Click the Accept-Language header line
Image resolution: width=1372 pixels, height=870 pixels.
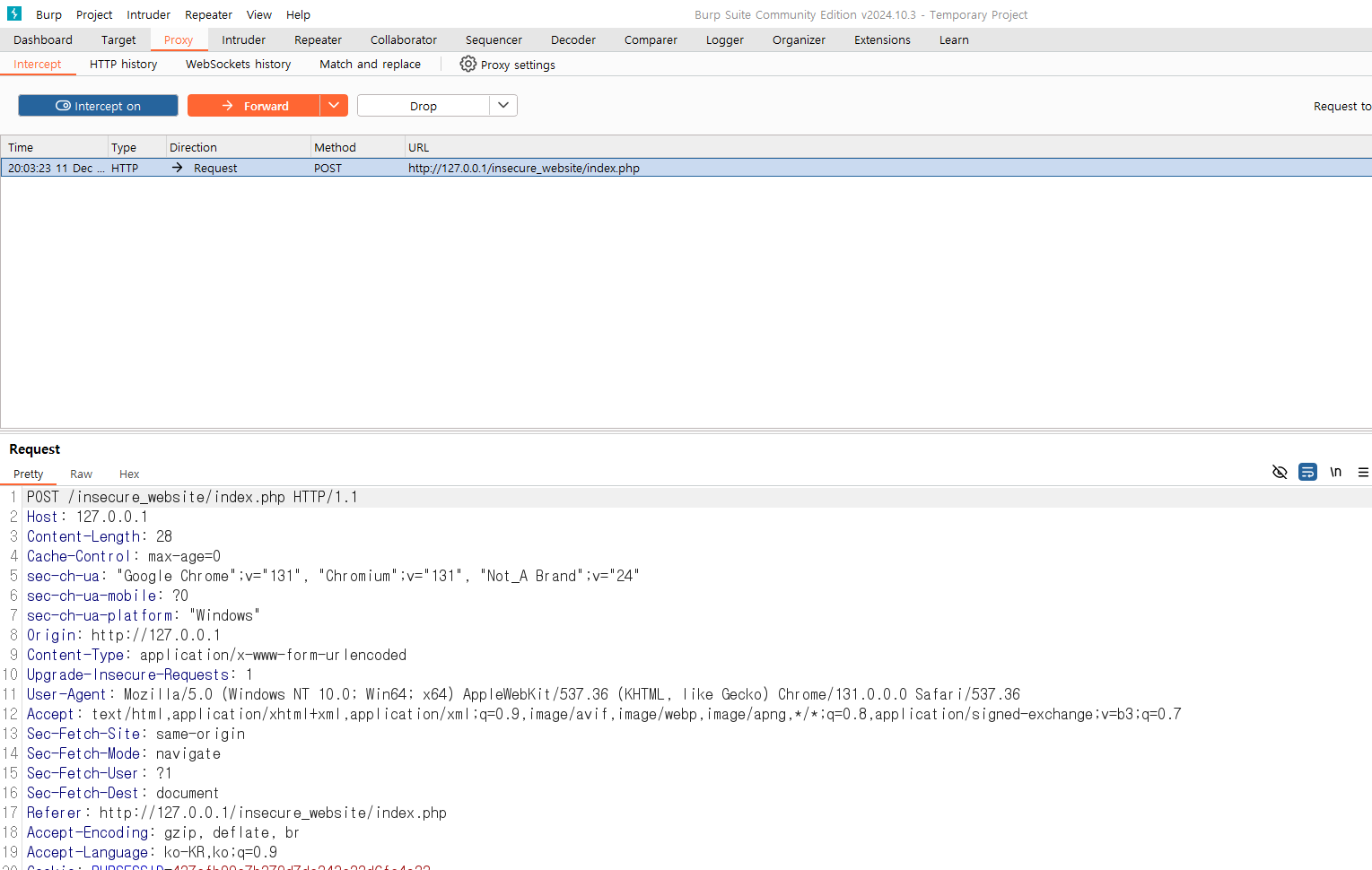(x=152, y=852)
